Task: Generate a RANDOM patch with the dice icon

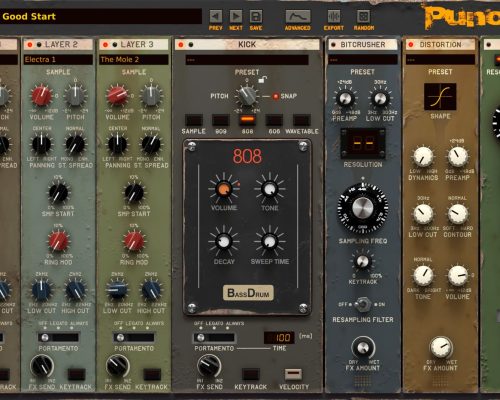Action: [x=363, y=16]
